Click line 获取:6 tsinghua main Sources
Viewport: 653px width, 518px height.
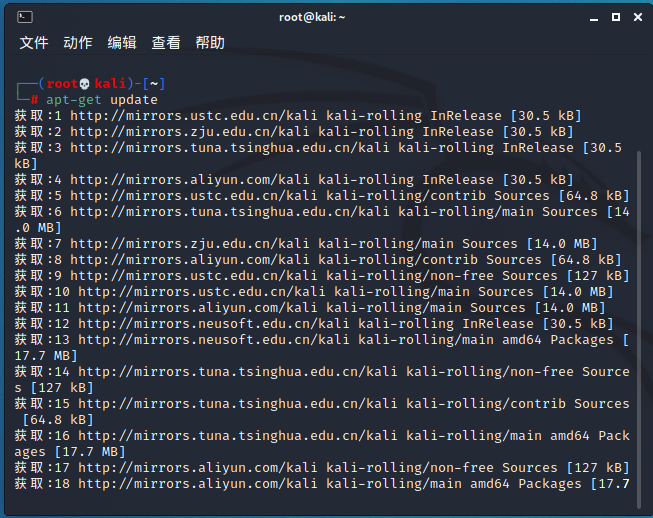point(322,220)
